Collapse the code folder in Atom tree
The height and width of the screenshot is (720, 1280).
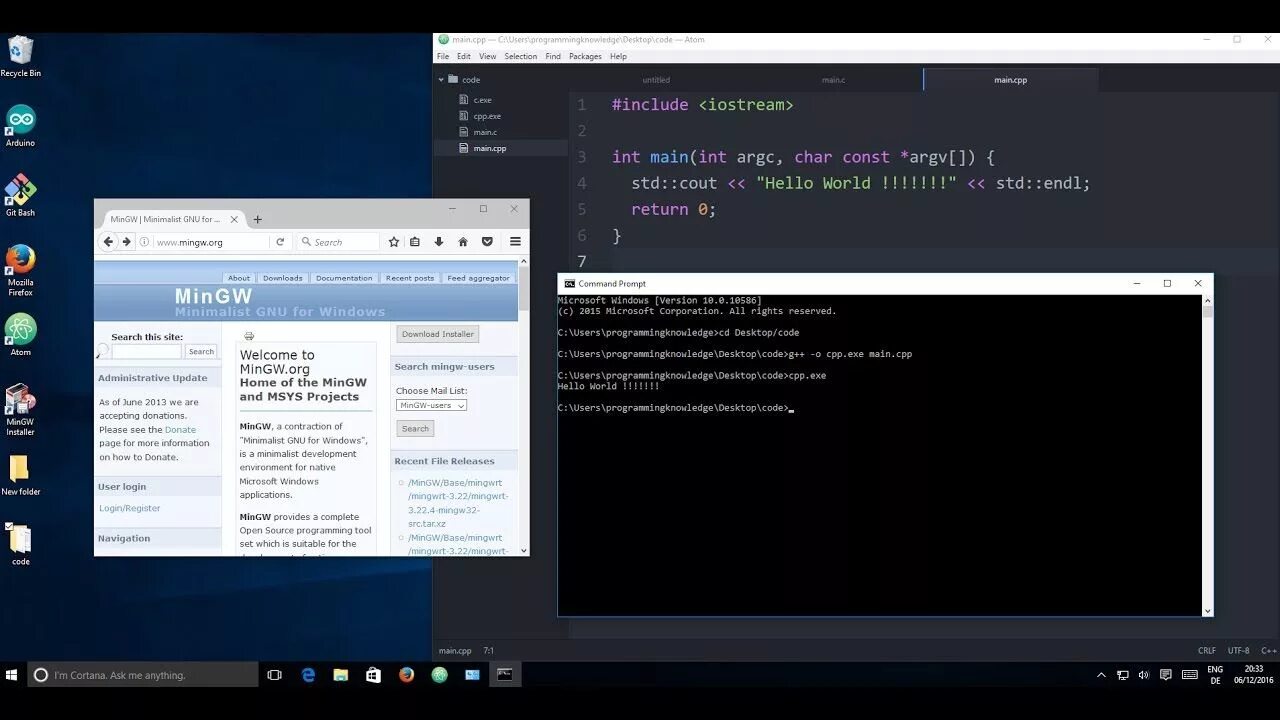click(441, 79)
